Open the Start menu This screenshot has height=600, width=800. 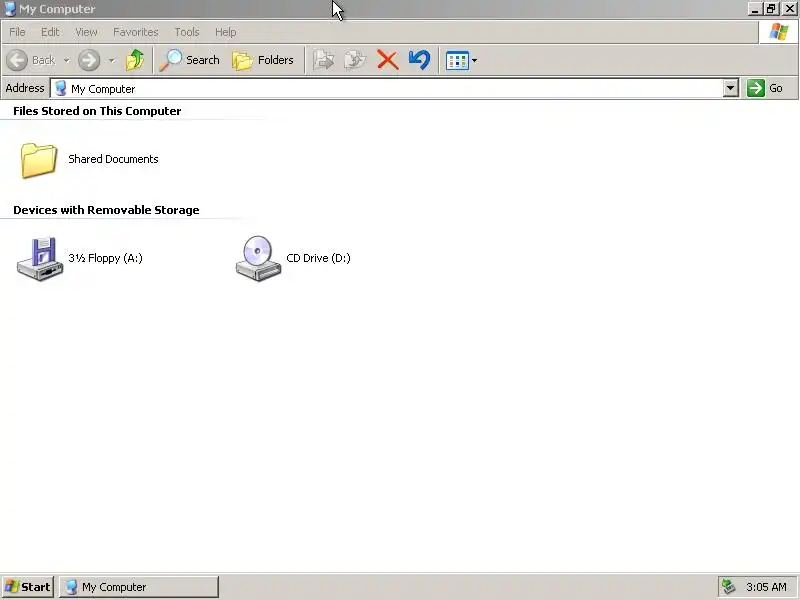coord(28,587)
